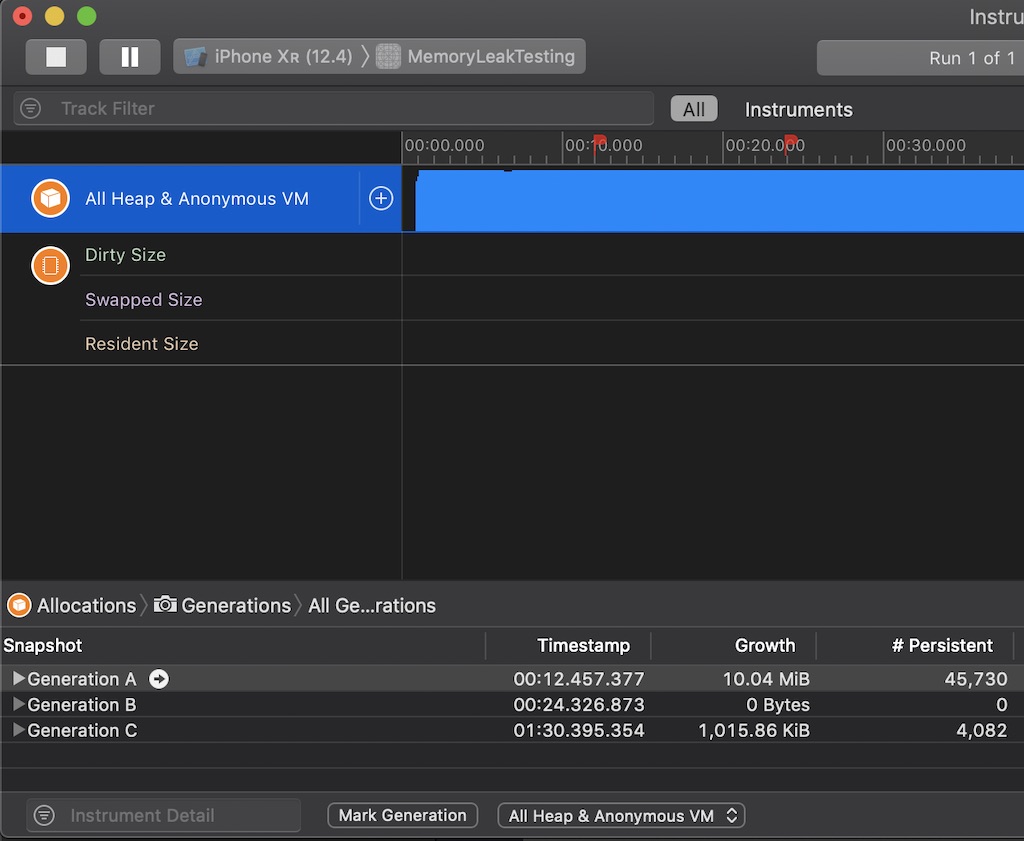
Task: Expand Generation B disclosure triangle
Action: point(18,705)
